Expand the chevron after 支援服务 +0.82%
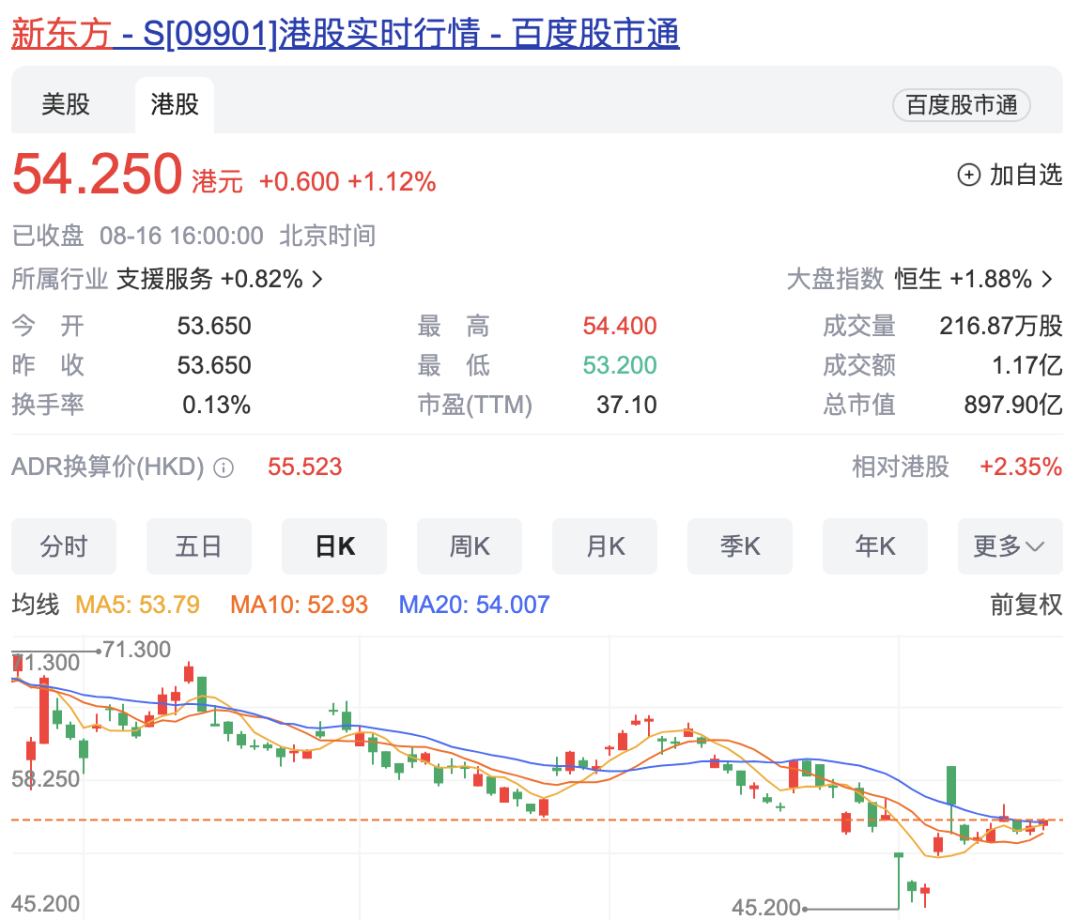 pyautogui.click(x=317, y=279)
